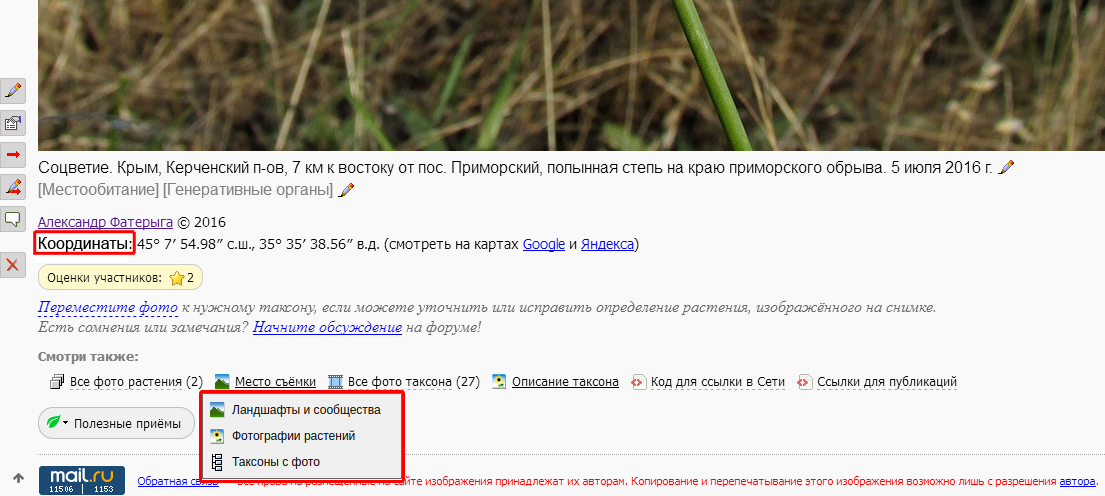Screen dimensions: 1105x496
Task: Click the red X delete icon
Action: [x=13, y=265]
